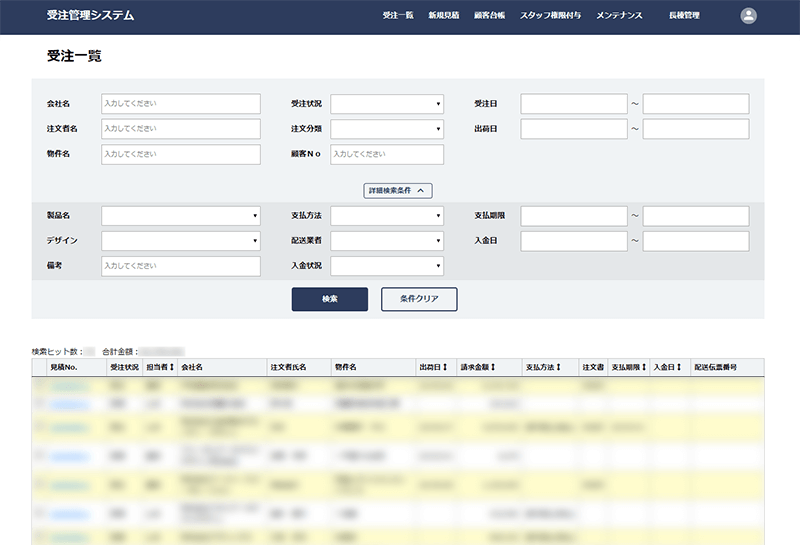Click the 顧客No input field
The width and height of the screenshot is (800, 545).
tap(386, 154)
